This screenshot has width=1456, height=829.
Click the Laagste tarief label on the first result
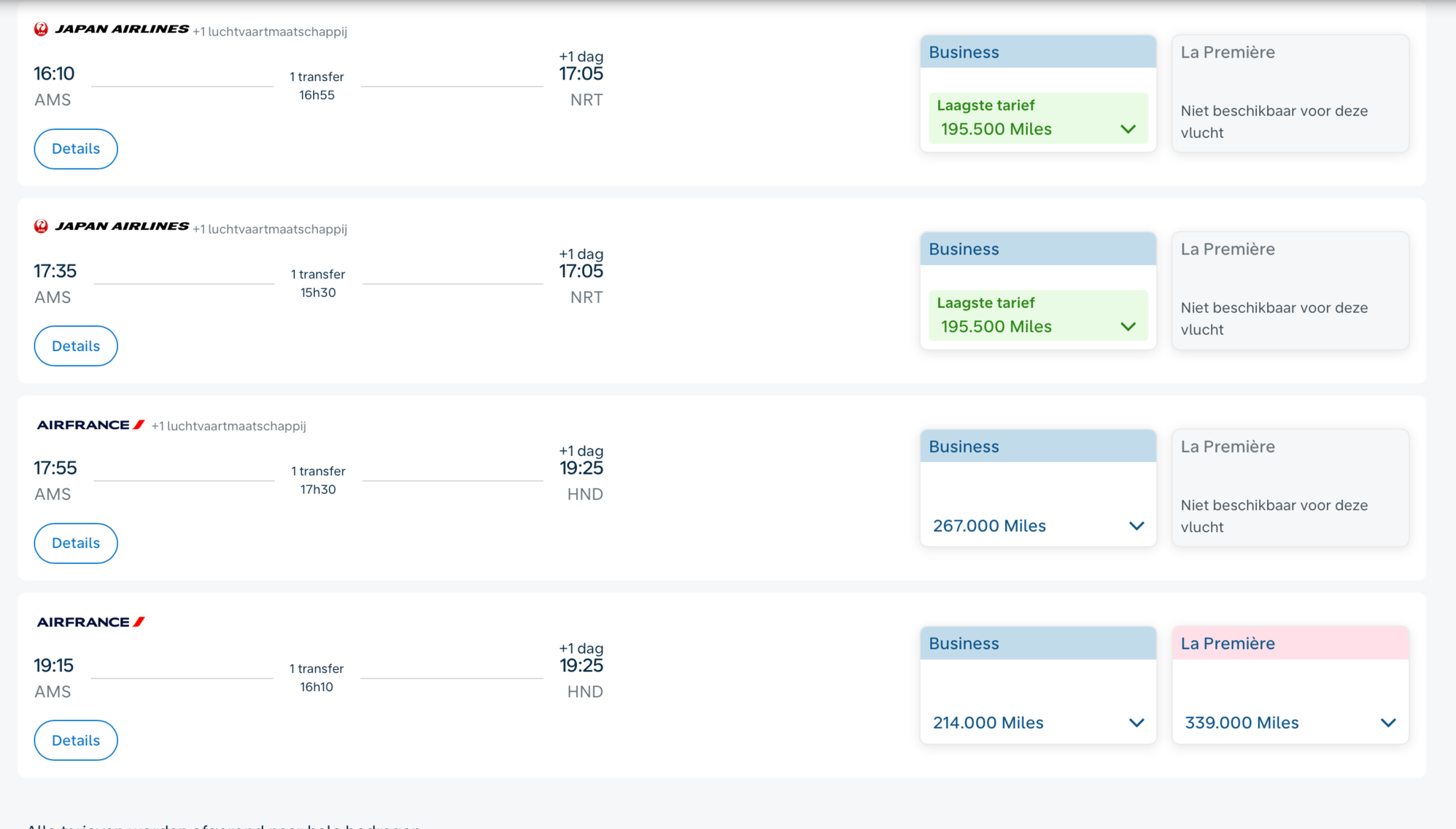(x=985, y=105)
